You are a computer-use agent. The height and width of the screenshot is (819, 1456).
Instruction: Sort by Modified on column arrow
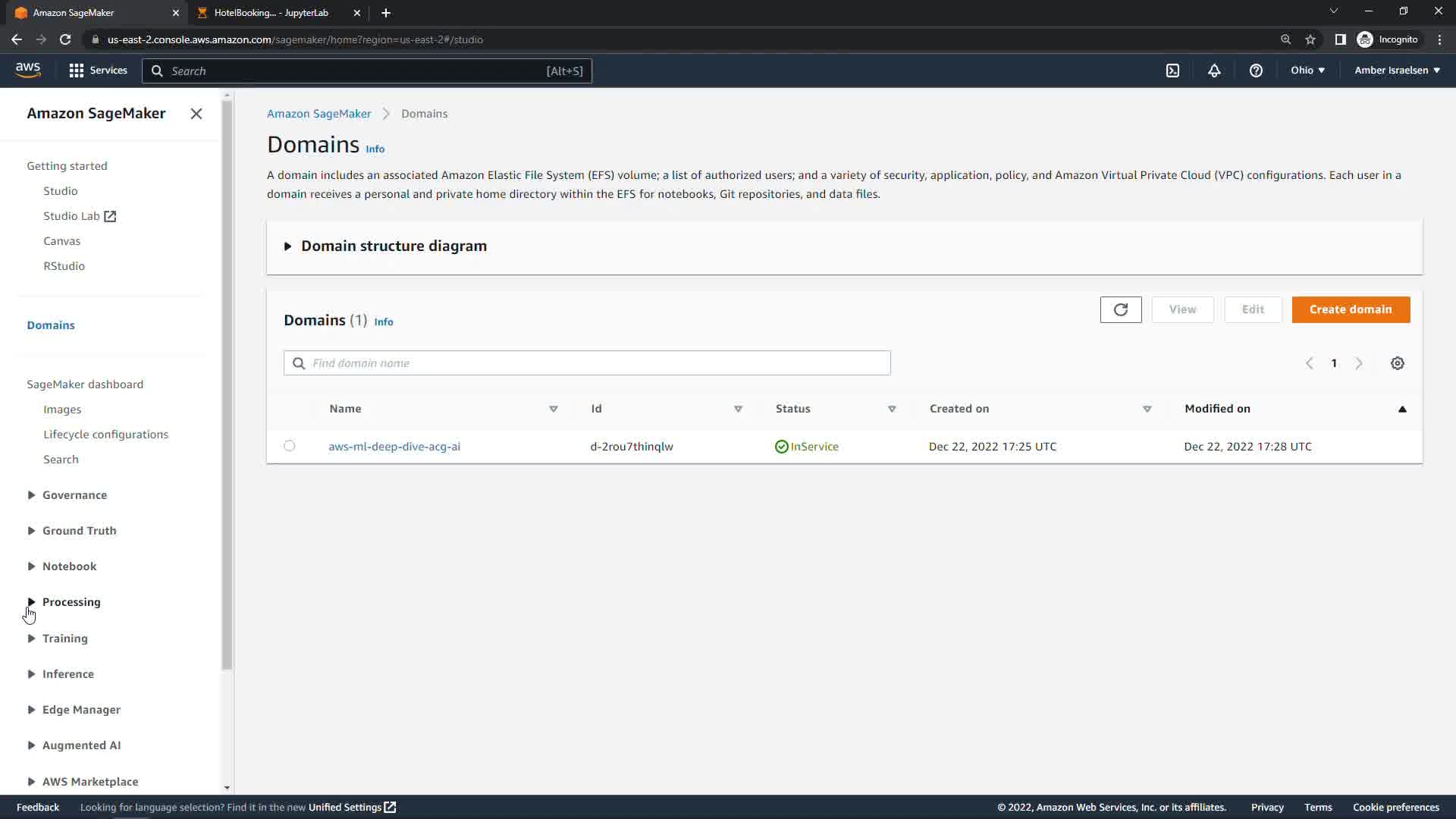(x=1401, y=409)
